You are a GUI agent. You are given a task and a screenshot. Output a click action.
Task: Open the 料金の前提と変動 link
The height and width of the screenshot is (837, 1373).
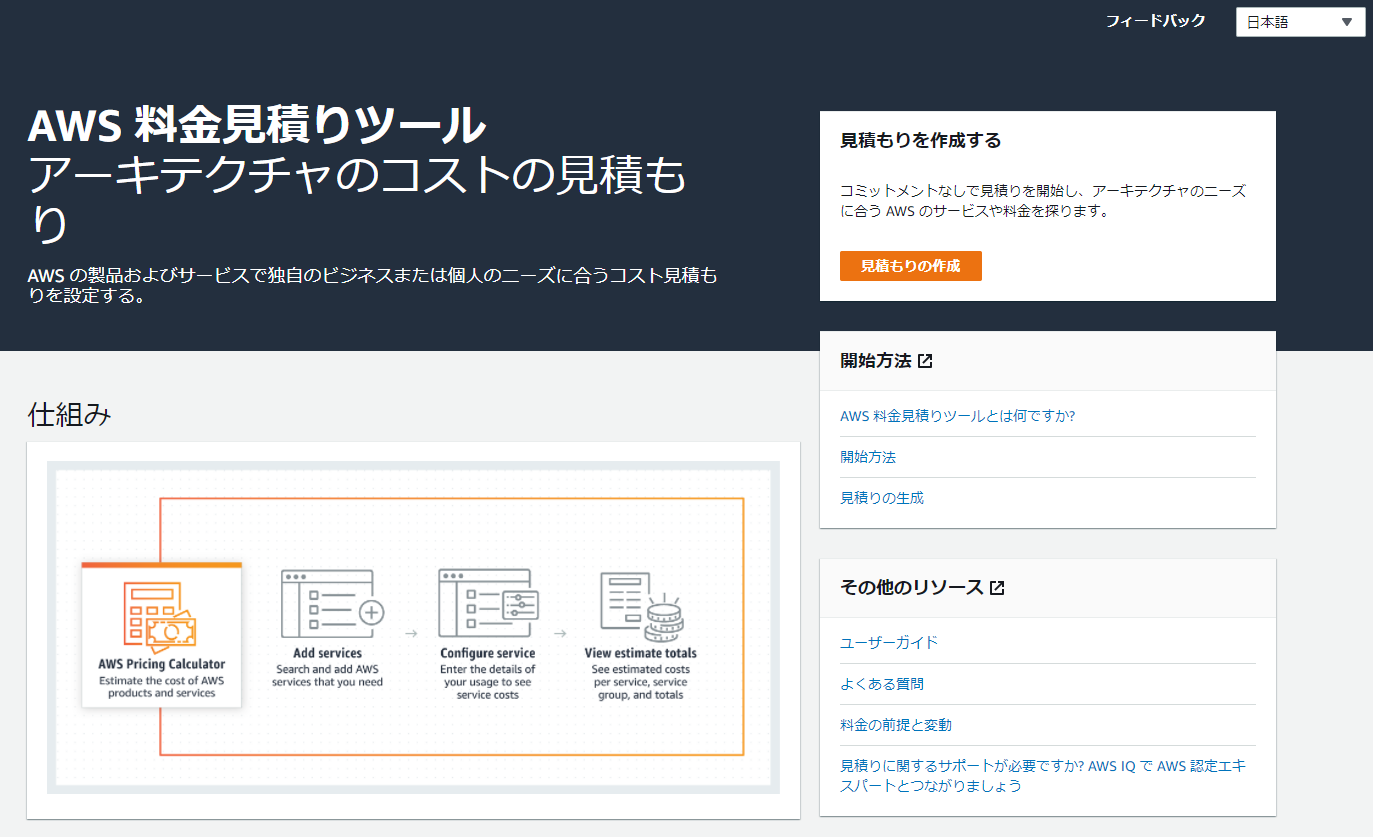click(896, 725)
